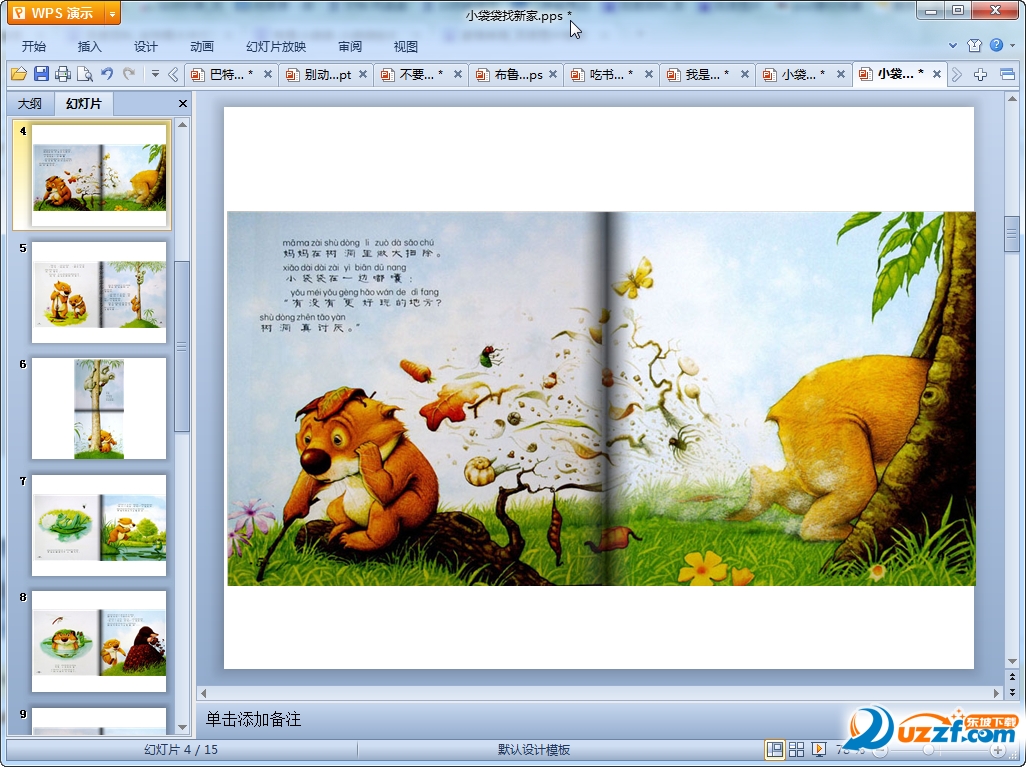Click thumbnail pane scroll down arrow
The width and height of the screenshot is (1026, 767).
pos(183,727)
